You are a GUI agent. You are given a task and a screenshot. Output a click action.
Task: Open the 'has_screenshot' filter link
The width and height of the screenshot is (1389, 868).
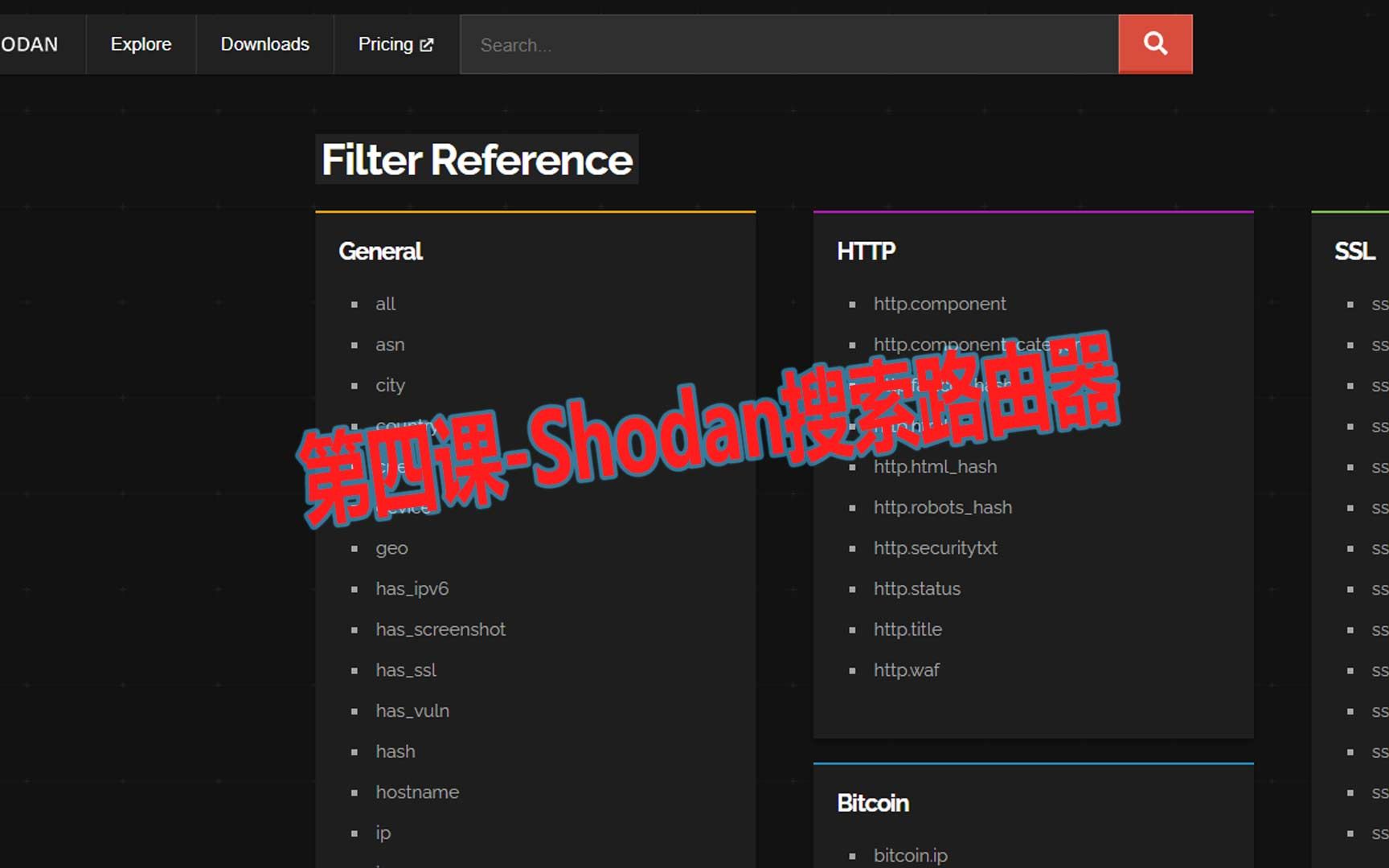tap(440, 629)
